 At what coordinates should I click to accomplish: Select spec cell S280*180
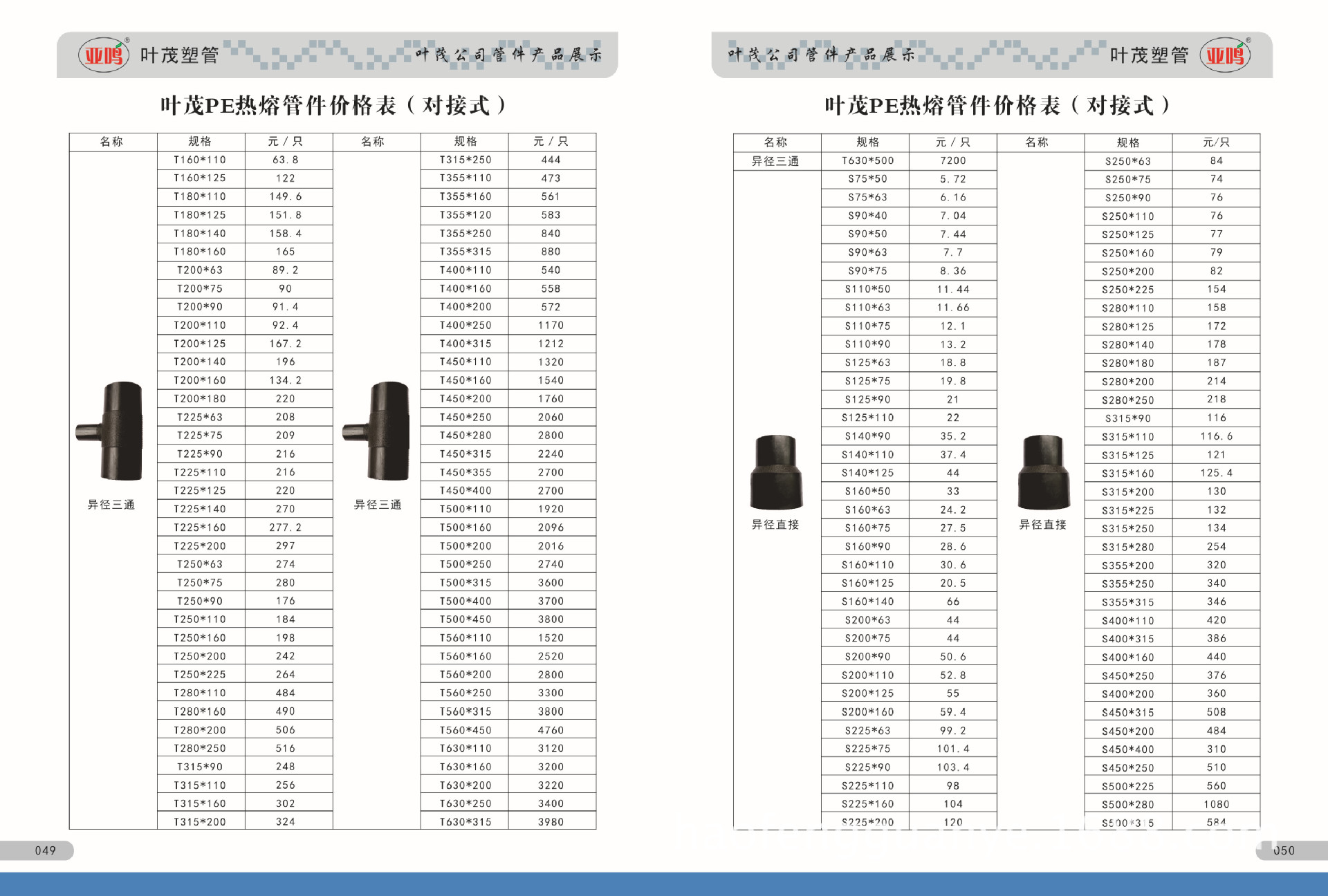[x=1129, y=363]
